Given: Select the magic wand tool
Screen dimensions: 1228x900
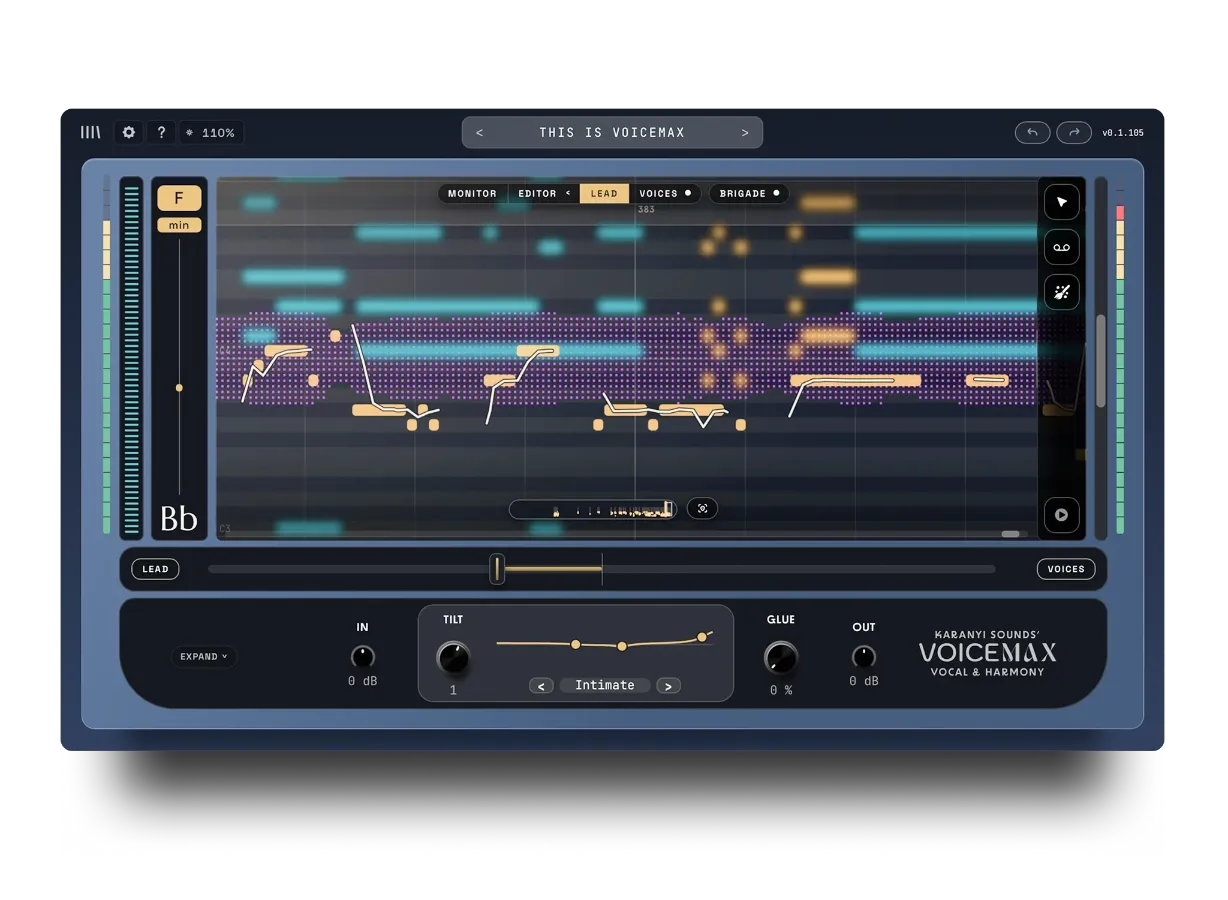Looking at the screenshot, I should pos(1062,292).
